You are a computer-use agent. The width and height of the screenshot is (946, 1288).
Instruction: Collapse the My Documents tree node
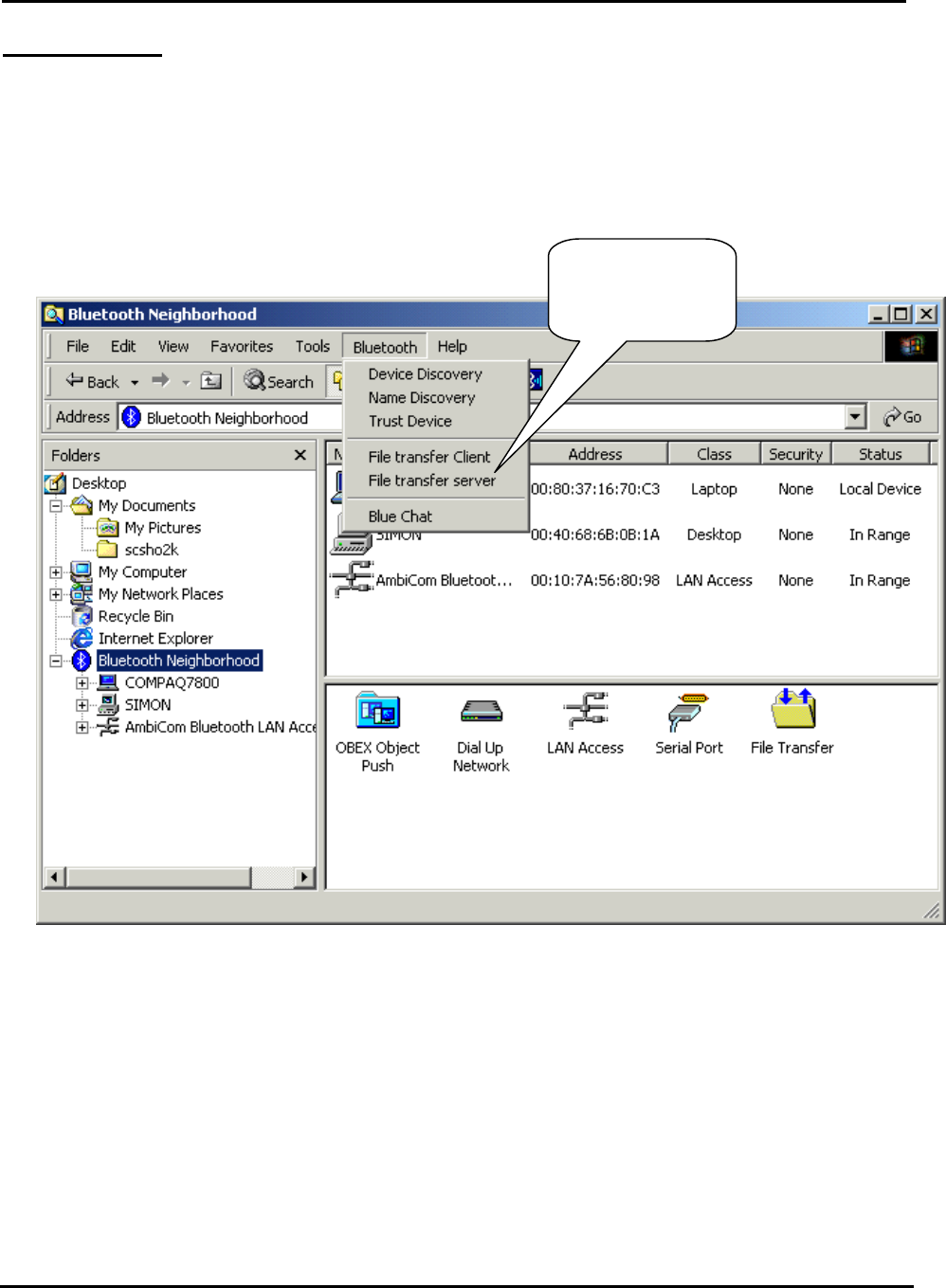coord(56,506)
